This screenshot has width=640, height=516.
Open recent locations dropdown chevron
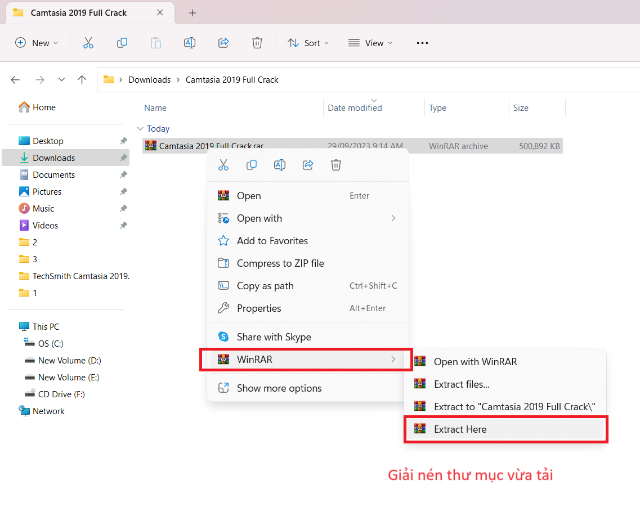[x=61, y=80]
